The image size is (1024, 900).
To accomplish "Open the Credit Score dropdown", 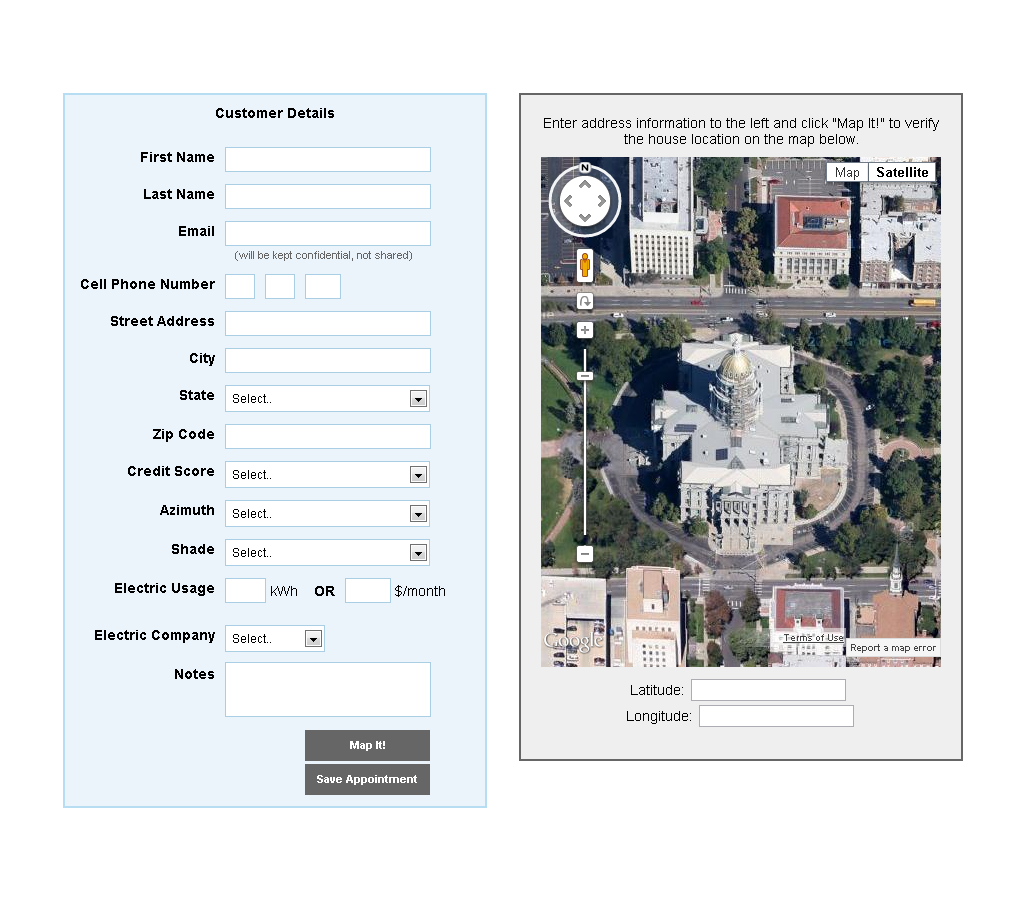I will [x=327, y=475].
